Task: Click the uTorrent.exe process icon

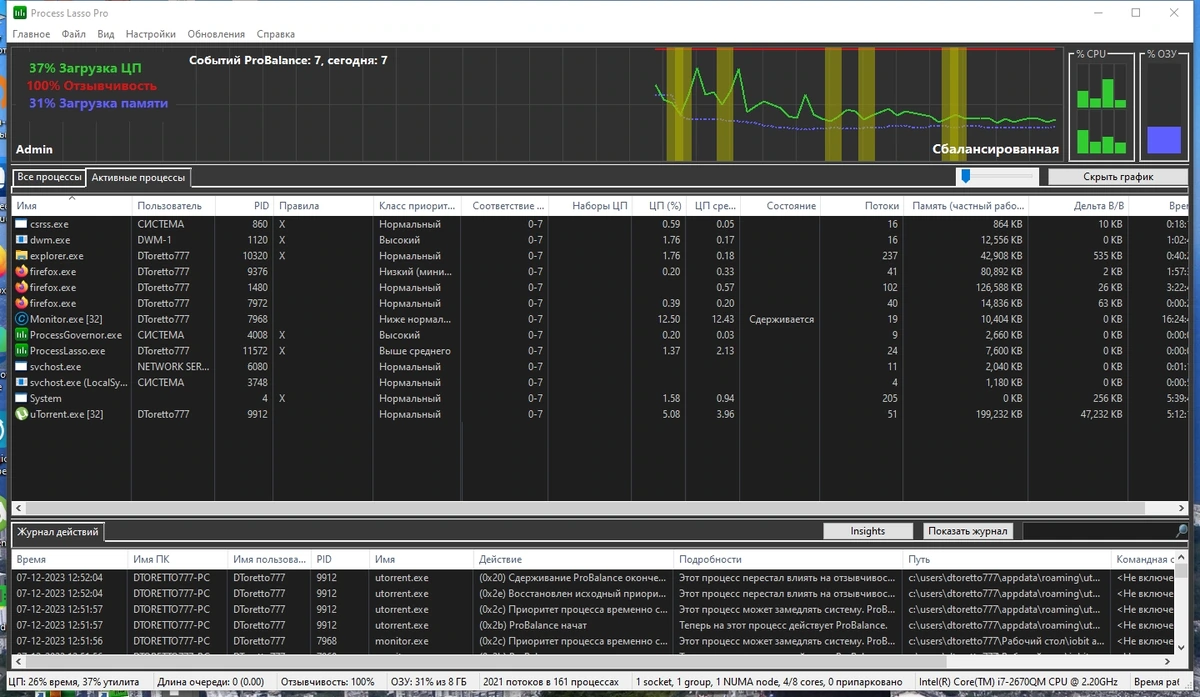Action: pos(22,414)
